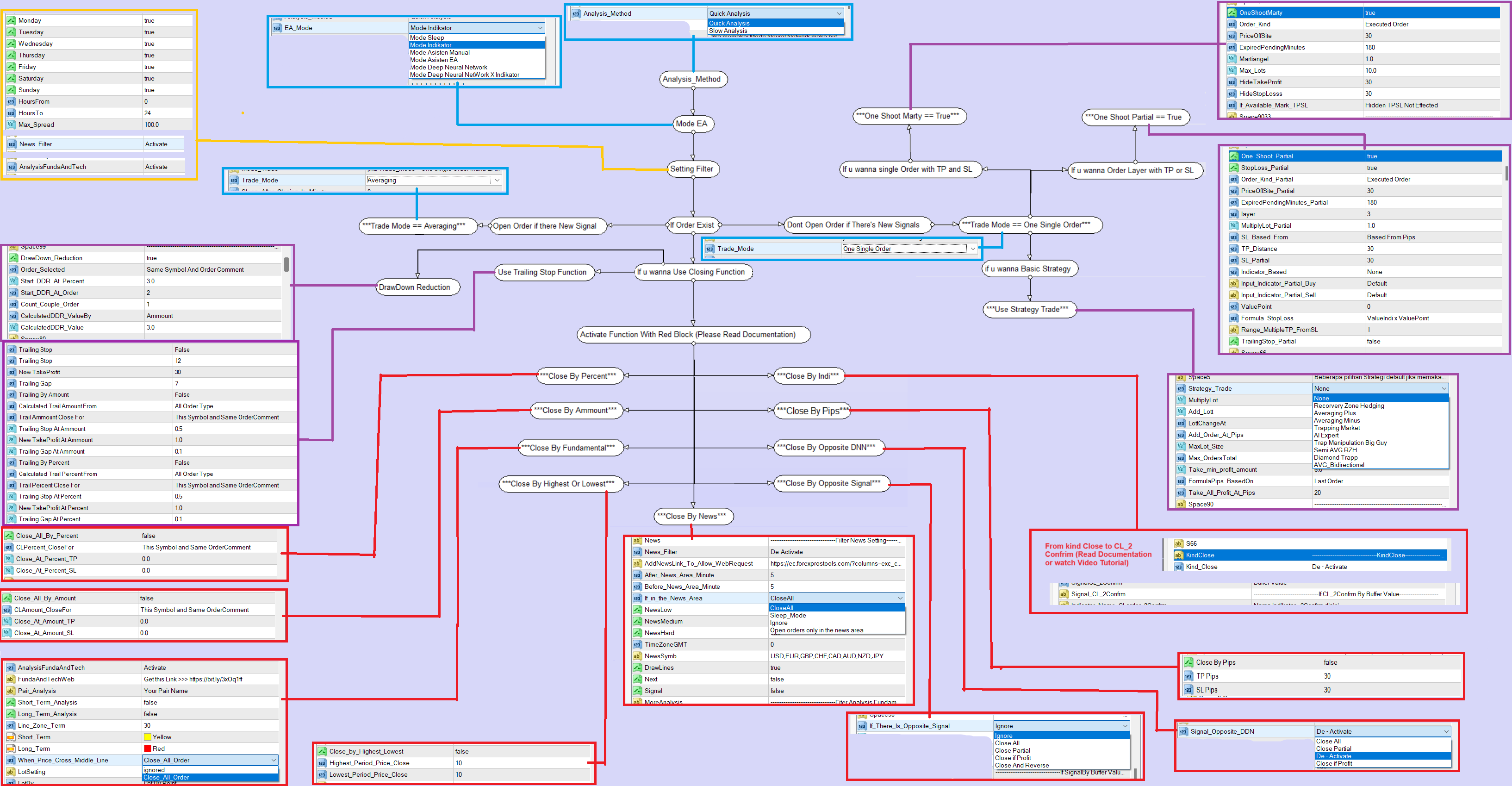Screen dimensions: 1512x786
Task: Click the Close_All_By_Percent row icon
Action: point(9,536)
